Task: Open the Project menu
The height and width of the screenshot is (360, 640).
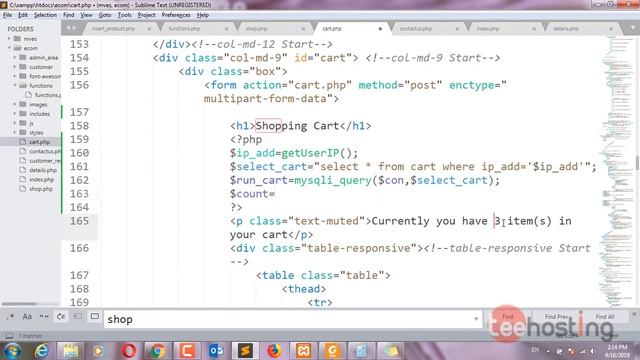Action: coord(147,15)
